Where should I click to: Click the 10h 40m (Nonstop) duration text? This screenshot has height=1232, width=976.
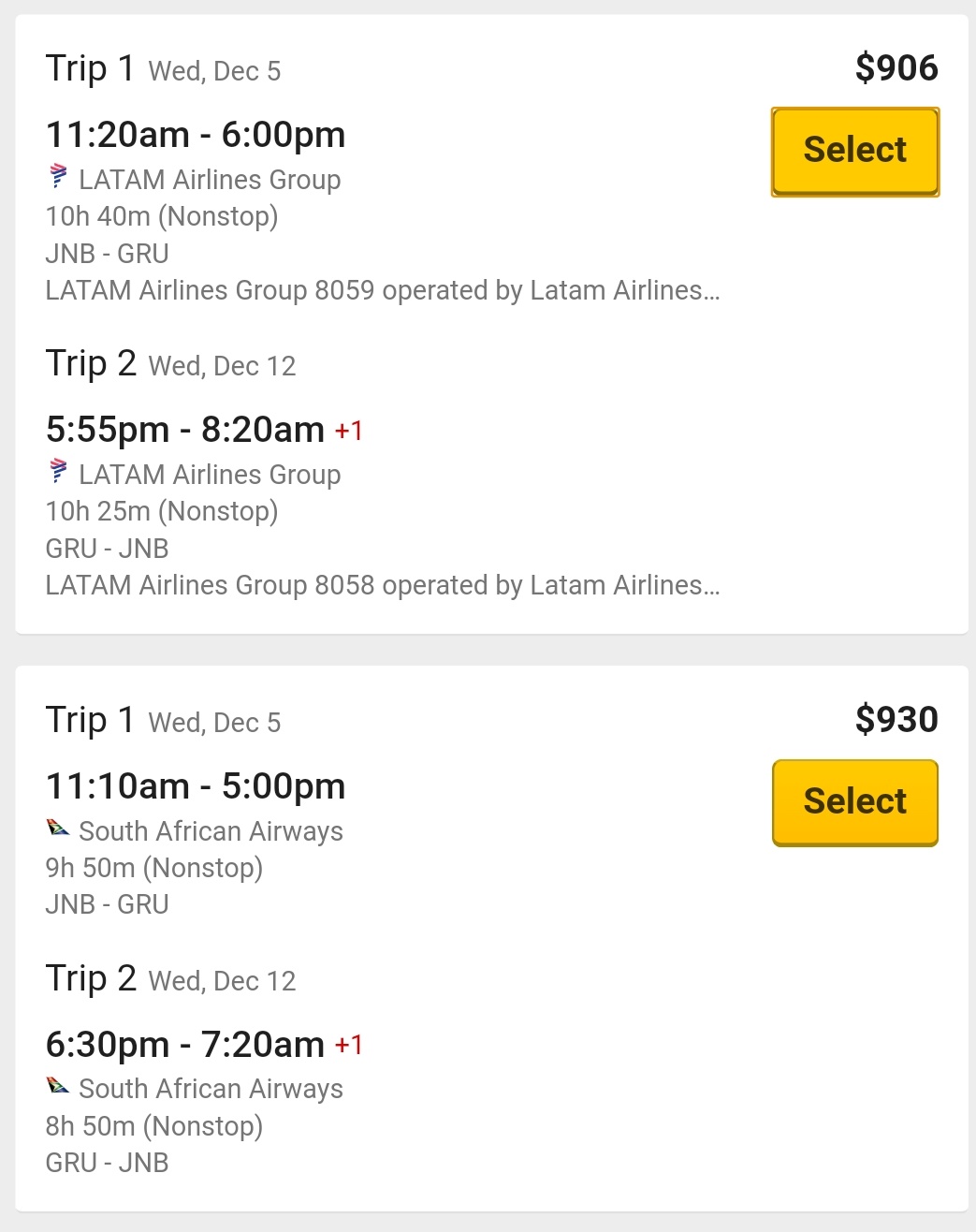[x=162, y=216]
